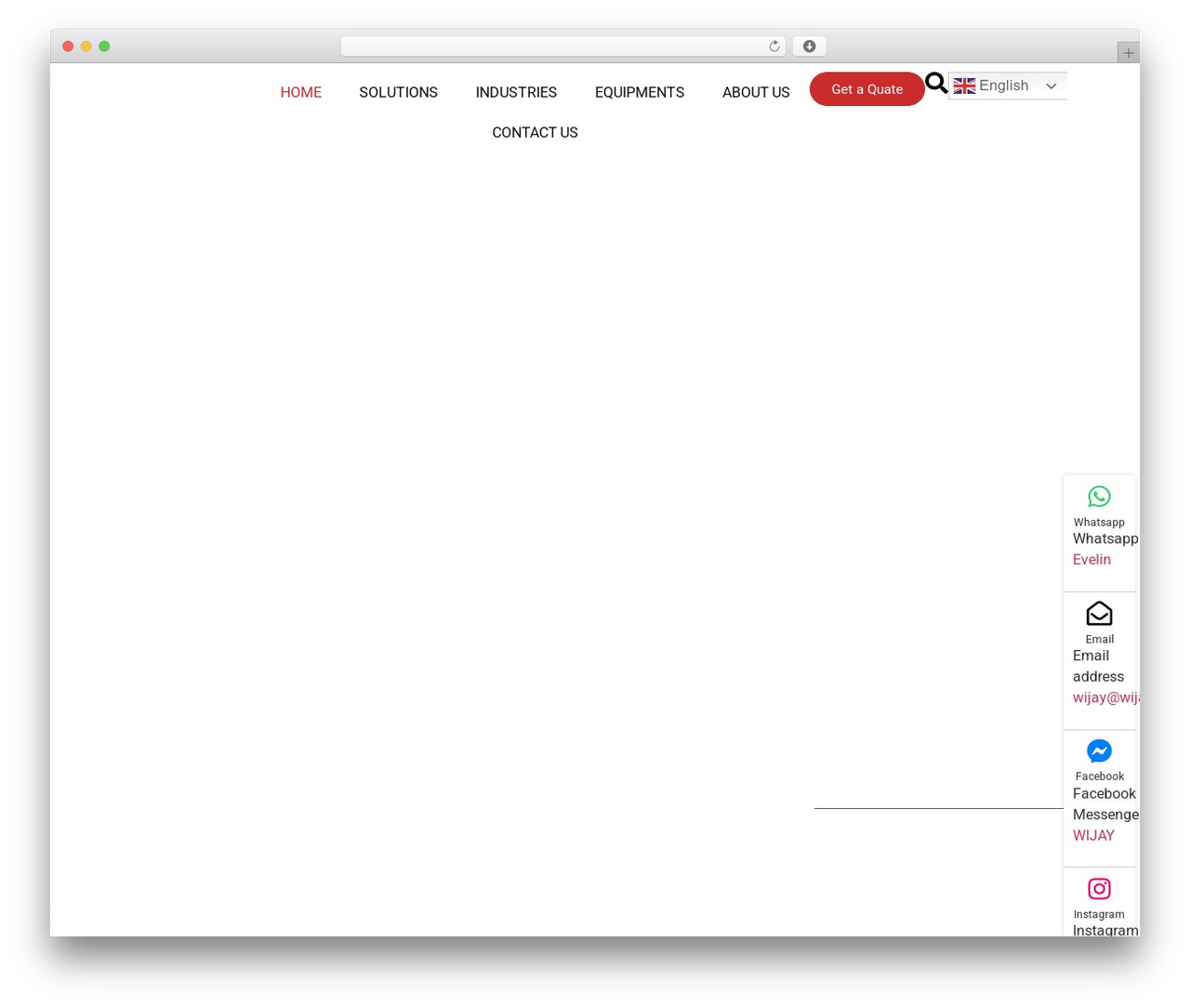Image resolution: width=1190 pixels, height=1008 pixels.
Task: Add a new browser tab
Action: [1128, 53]
